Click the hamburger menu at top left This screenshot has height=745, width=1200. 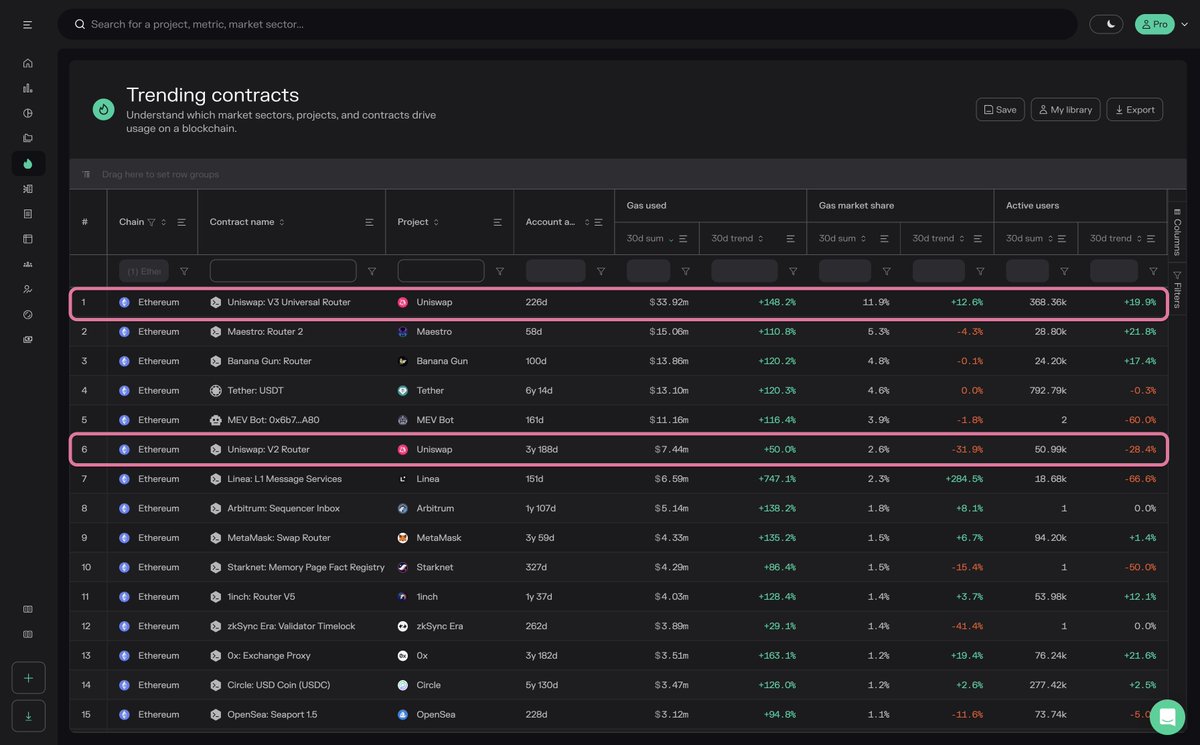coord(26,23)
